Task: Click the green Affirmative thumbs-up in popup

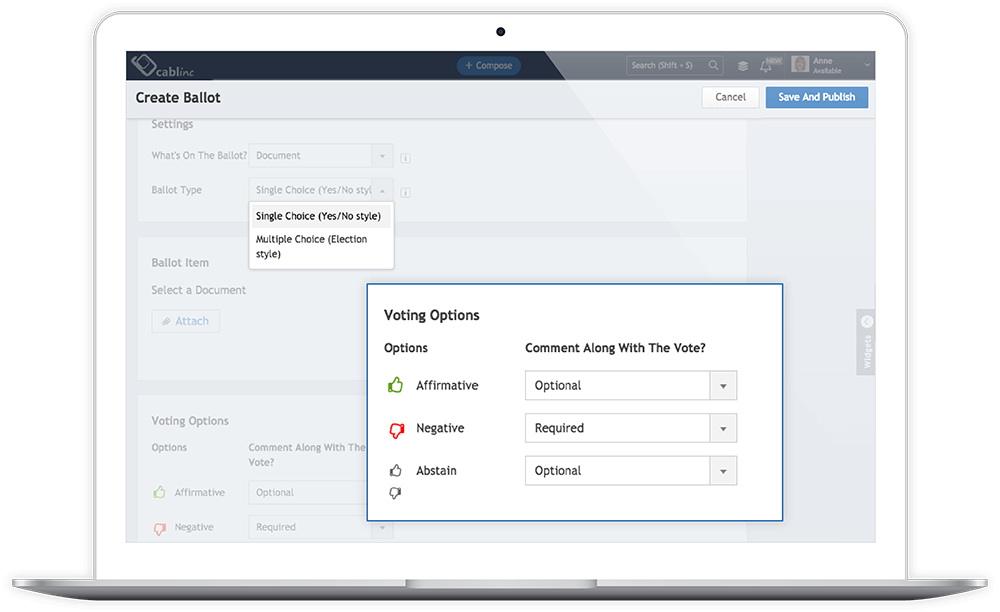Action: coord(395,385)
